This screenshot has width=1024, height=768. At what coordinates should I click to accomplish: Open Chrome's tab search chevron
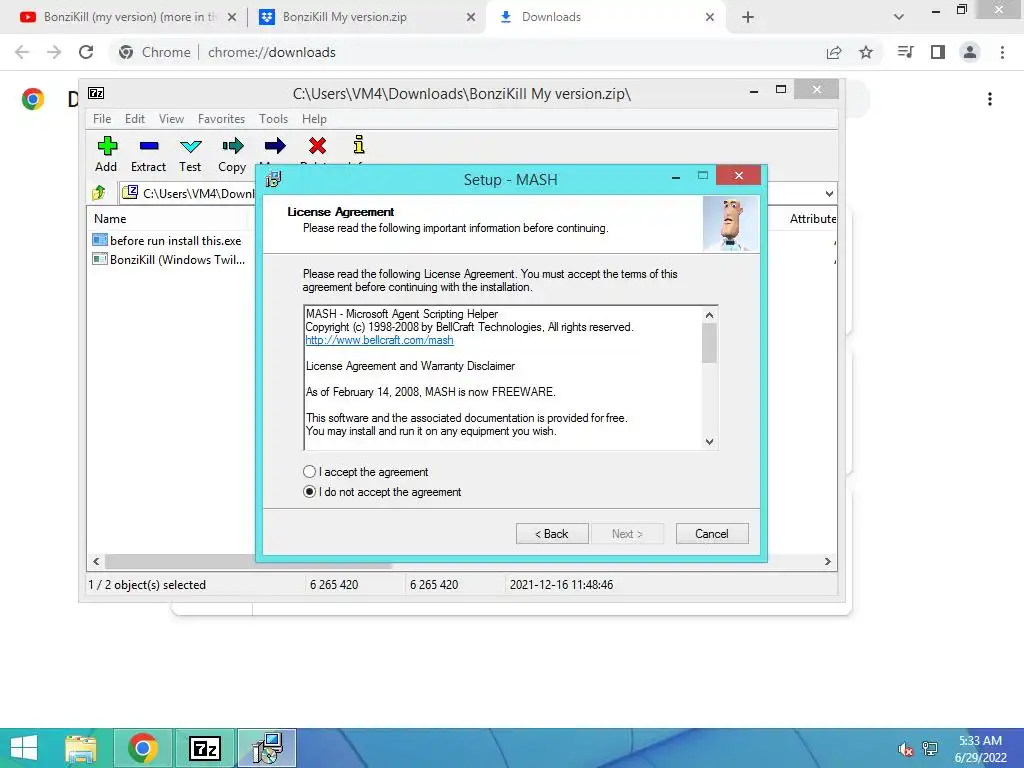pos(899,17)
